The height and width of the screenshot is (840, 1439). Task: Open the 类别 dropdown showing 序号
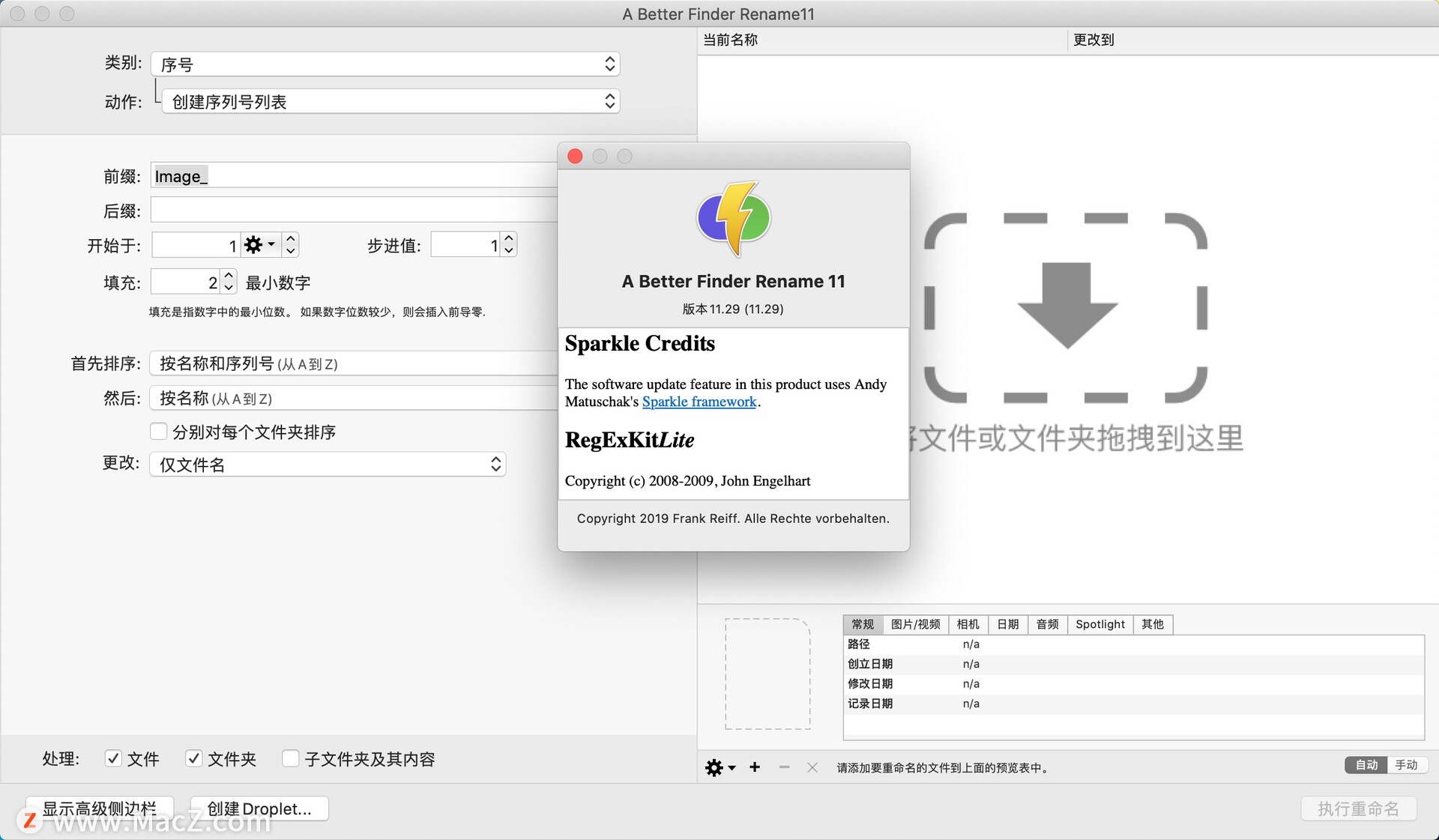pyautogui.click(x=384, y=64)
